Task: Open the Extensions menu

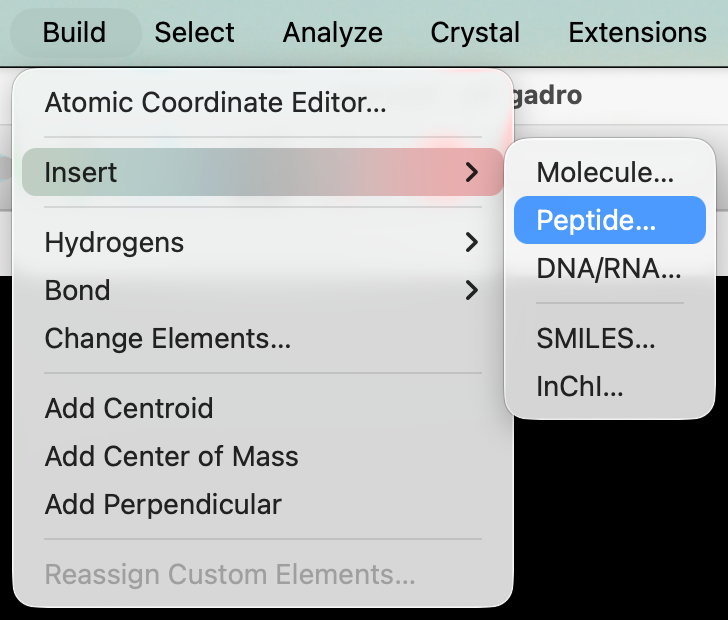Action: pyautogui.click(x=637, y=33)
